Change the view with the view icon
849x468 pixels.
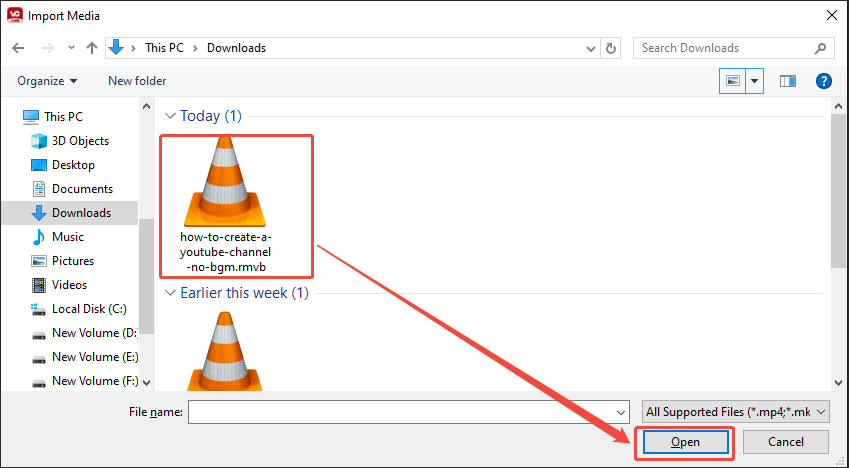tap(733, 81)
